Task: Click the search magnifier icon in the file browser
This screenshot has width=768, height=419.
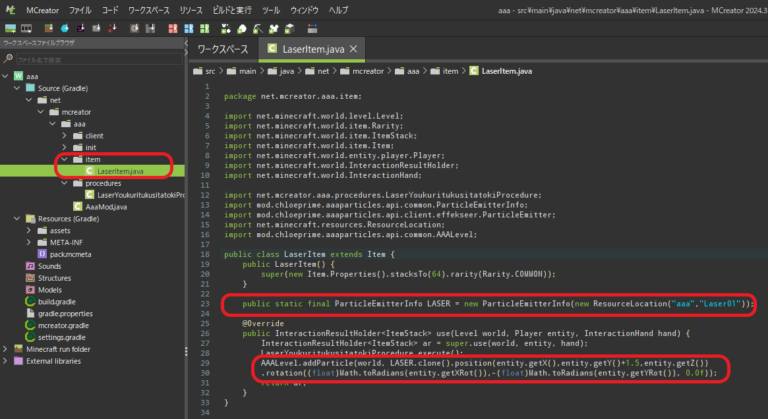Action: point(8,59)
